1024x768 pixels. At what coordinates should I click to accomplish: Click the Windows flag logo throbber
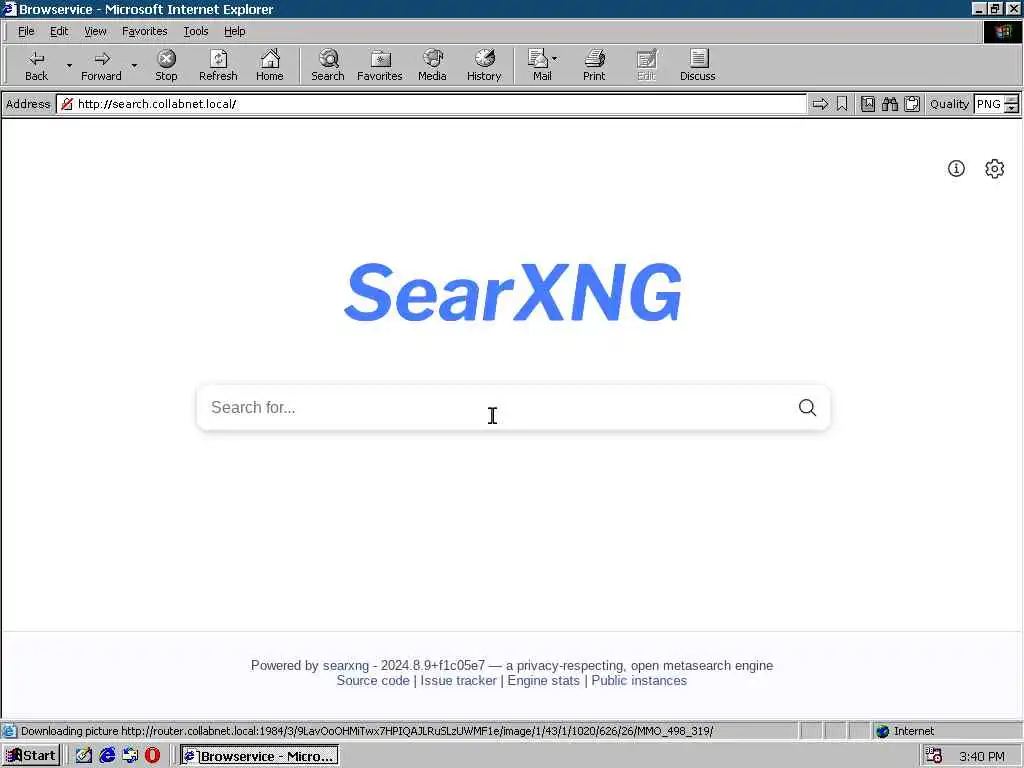(x=1002, y=32)
